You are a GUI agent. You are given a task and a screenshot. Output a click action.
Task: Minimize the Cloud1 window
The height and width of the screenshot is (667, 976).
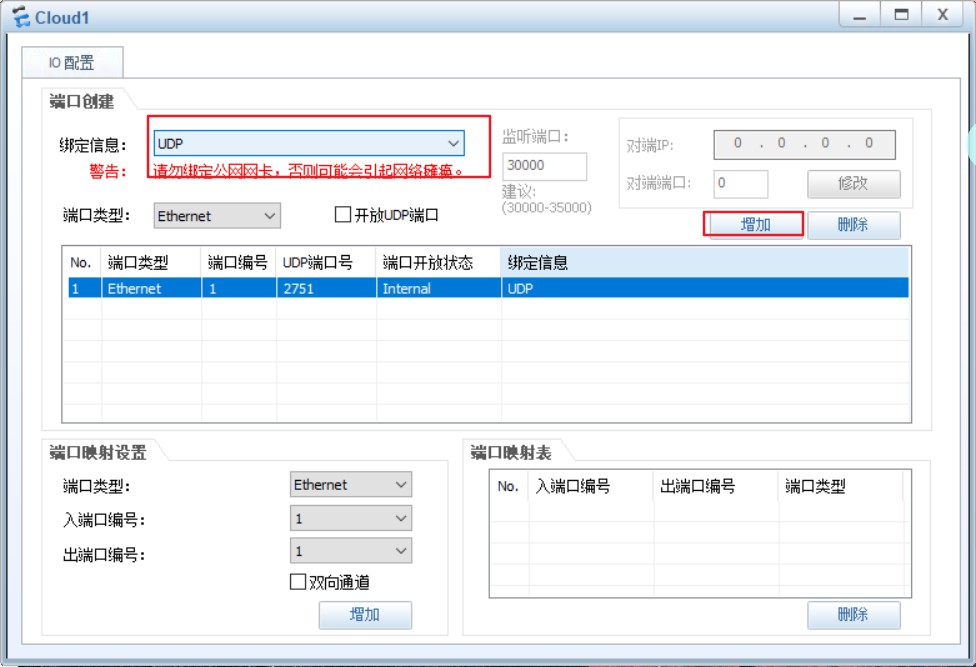pyautogui.click(x=860, y=14)
